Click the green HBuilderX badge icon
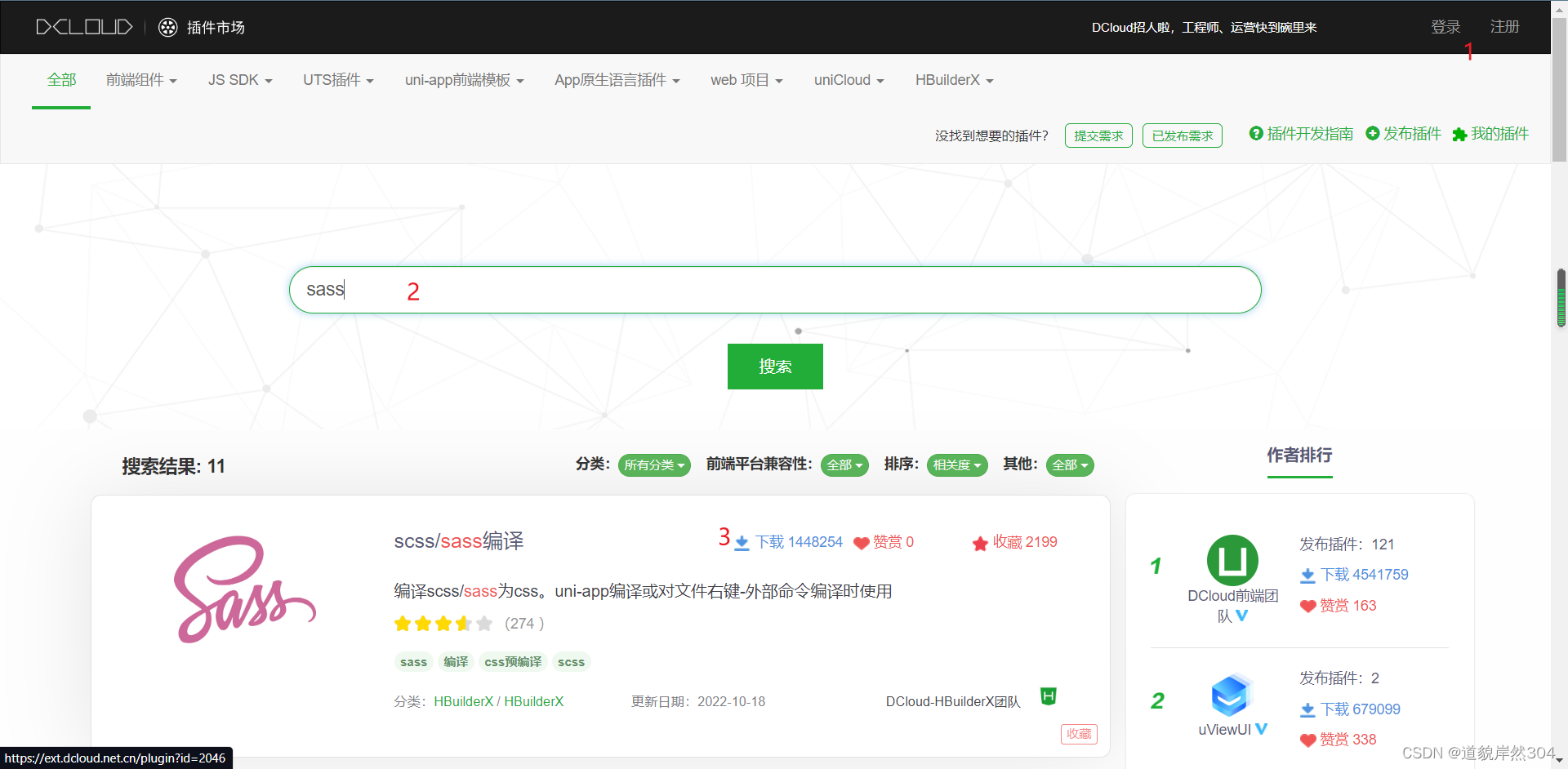 pyautogui.click(x=1049, y=696)
